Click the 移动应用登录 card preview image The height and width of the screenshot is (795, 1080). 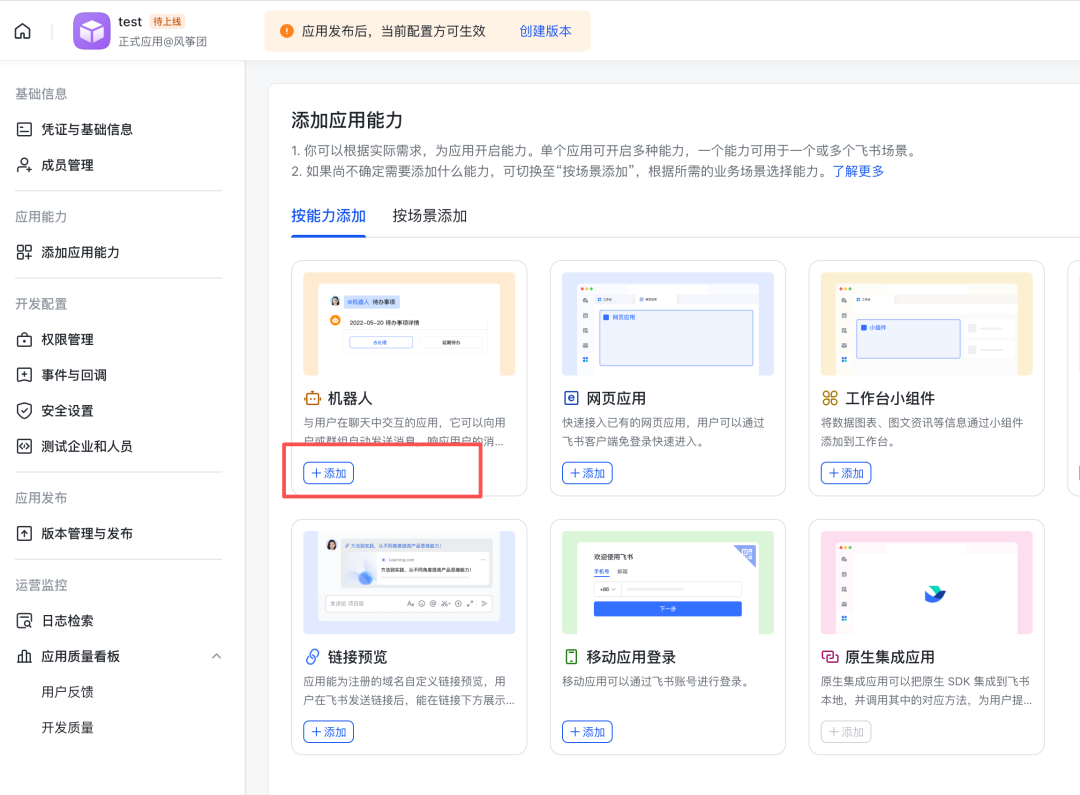tap(668, 583)
